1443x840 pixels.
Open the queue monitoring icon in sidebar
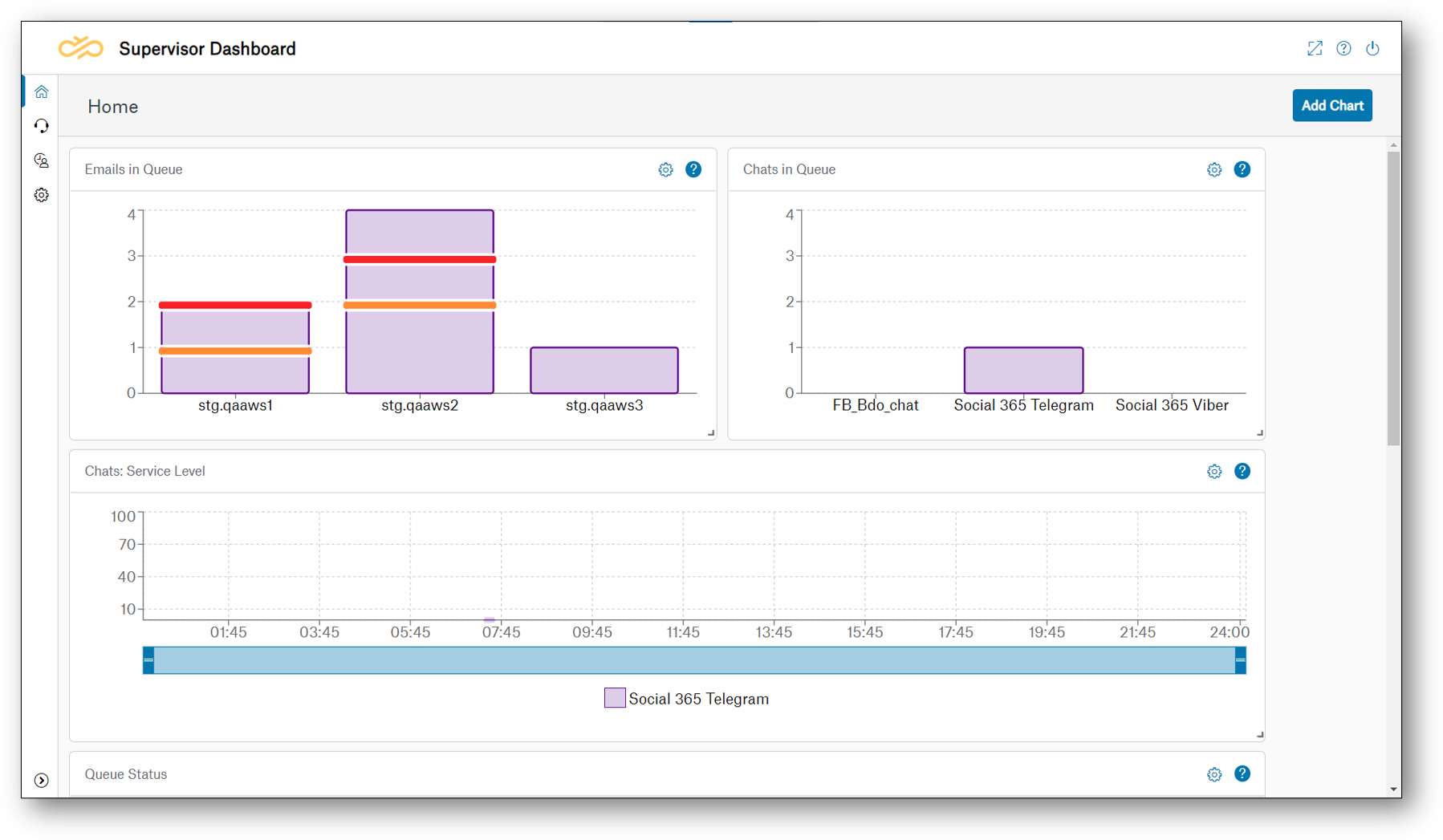pyautogui.click(x=42, y=160)
